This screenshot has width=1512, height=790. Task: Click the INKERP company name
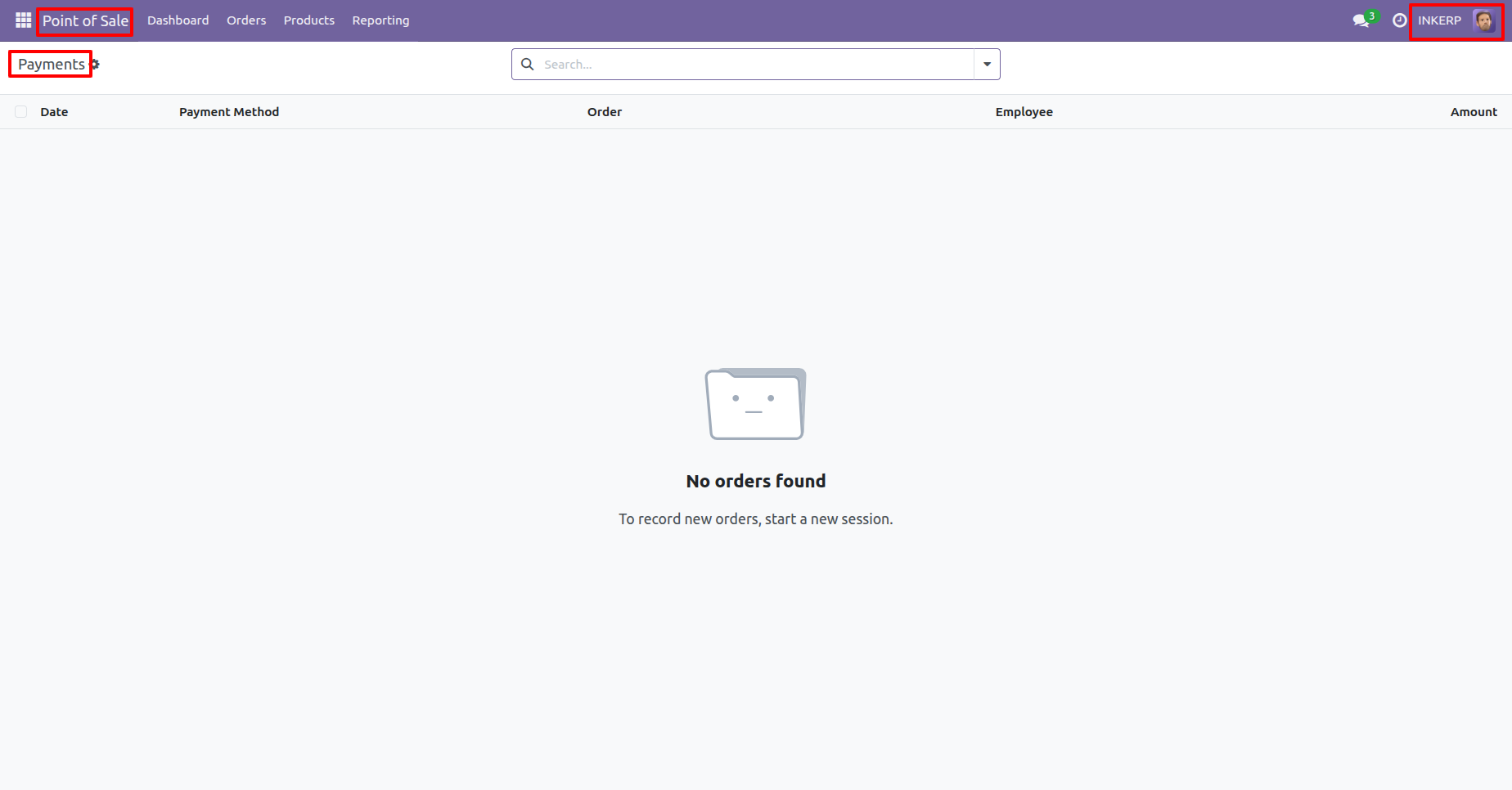1439,20
